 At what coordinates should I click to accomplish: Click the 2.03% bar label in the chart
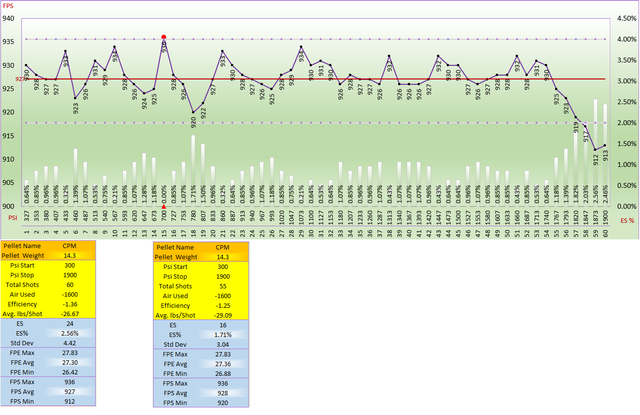pos(586,194)
